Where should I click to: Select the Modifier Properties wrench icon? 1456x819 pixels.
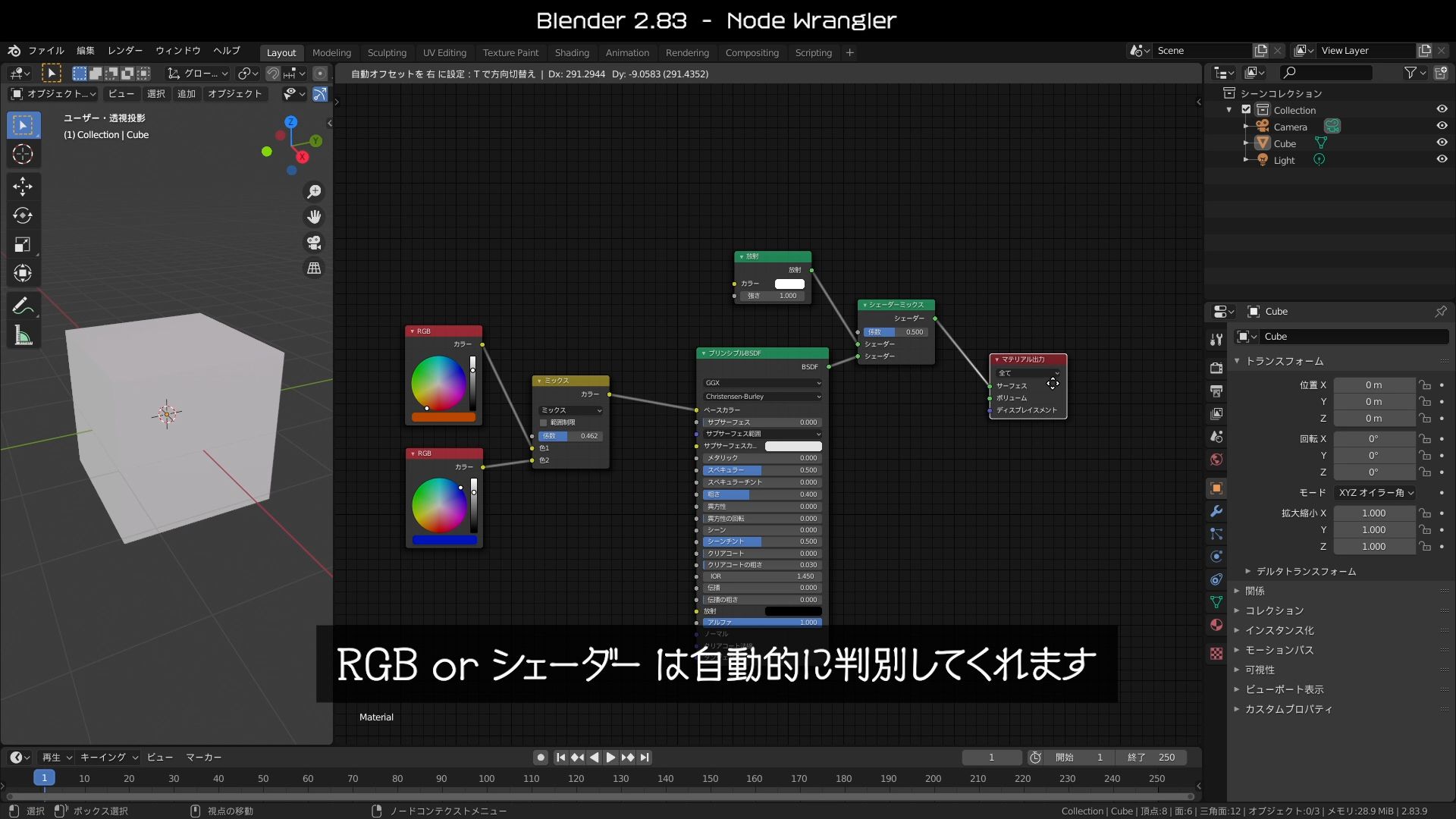click(1216, 512)
